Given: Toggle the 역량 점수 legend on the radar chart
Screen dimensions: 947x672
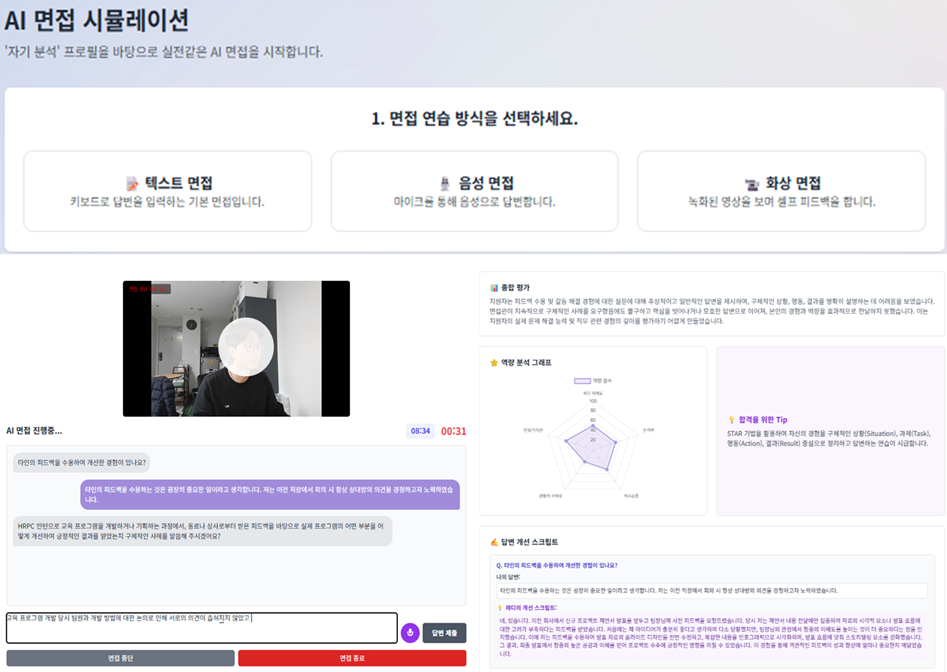Looking at the screenshot, I should point(592,379).
